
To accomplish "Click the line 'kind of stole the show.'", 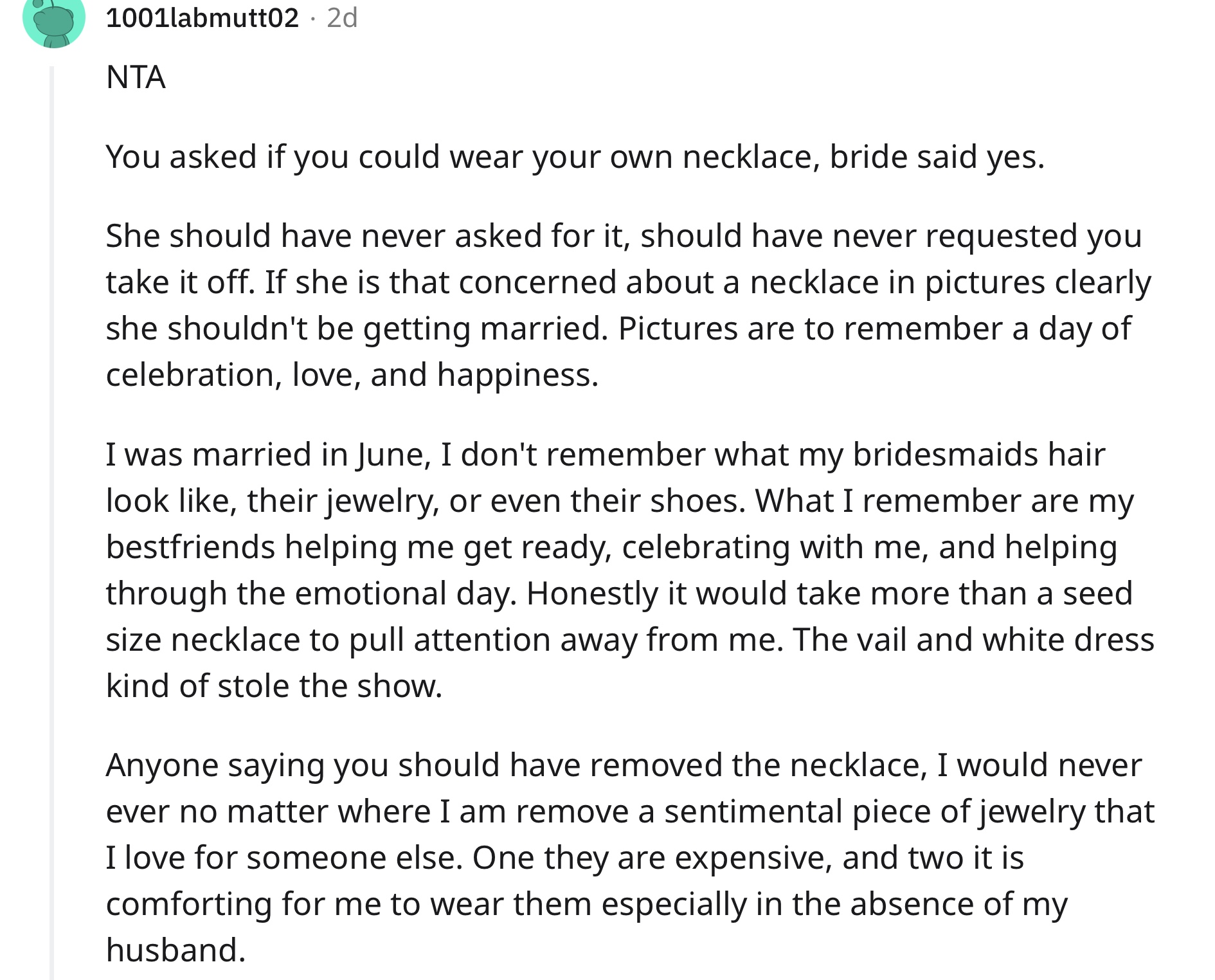I will point(274,686).
